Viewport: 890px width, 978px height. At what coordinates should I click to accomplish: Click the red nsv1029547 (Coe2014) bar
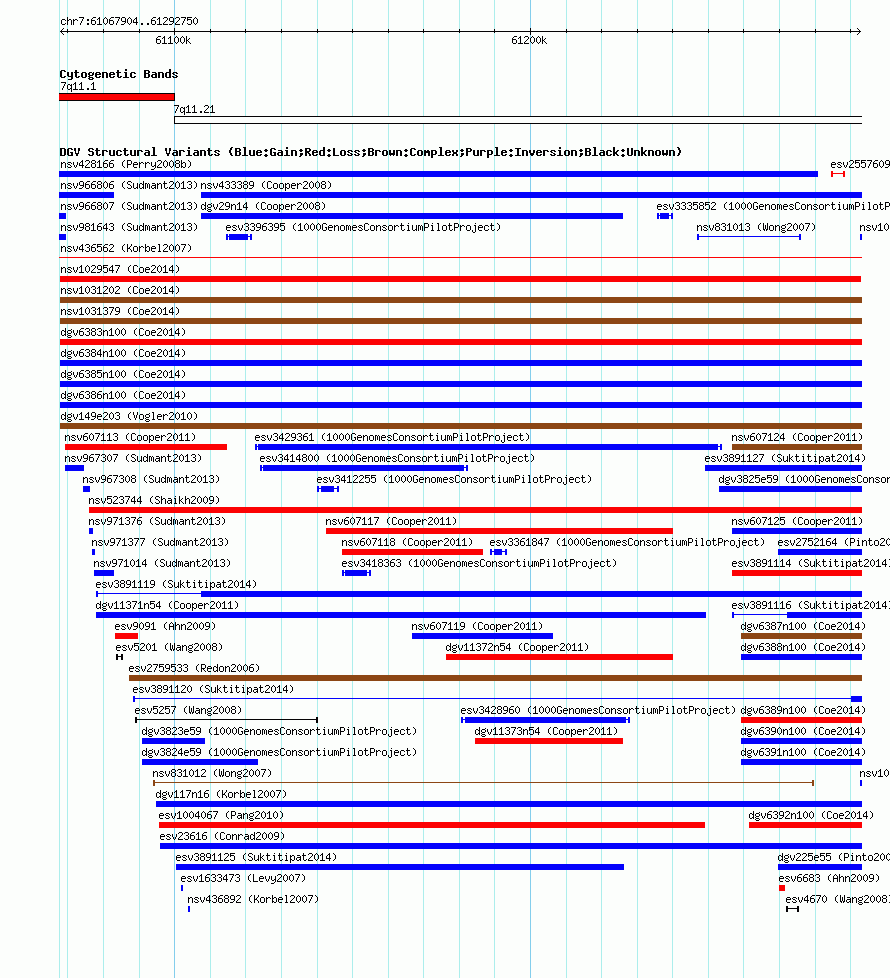tap(460, 279)
